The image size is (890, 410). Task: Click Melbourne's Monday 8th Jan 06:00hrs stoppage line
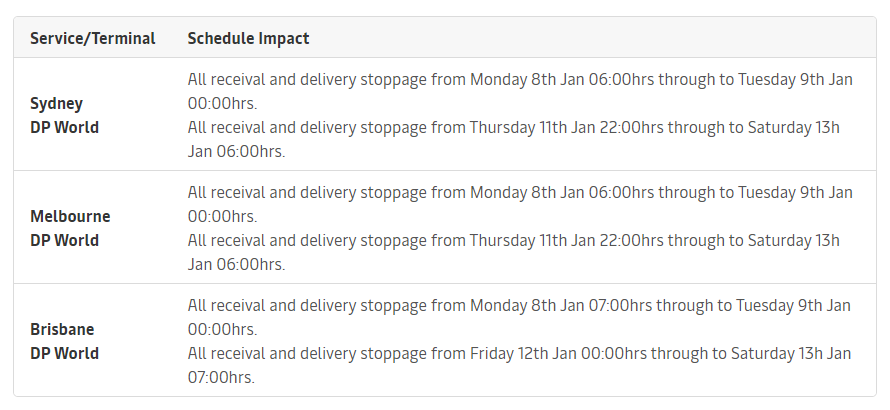point(520,193)
